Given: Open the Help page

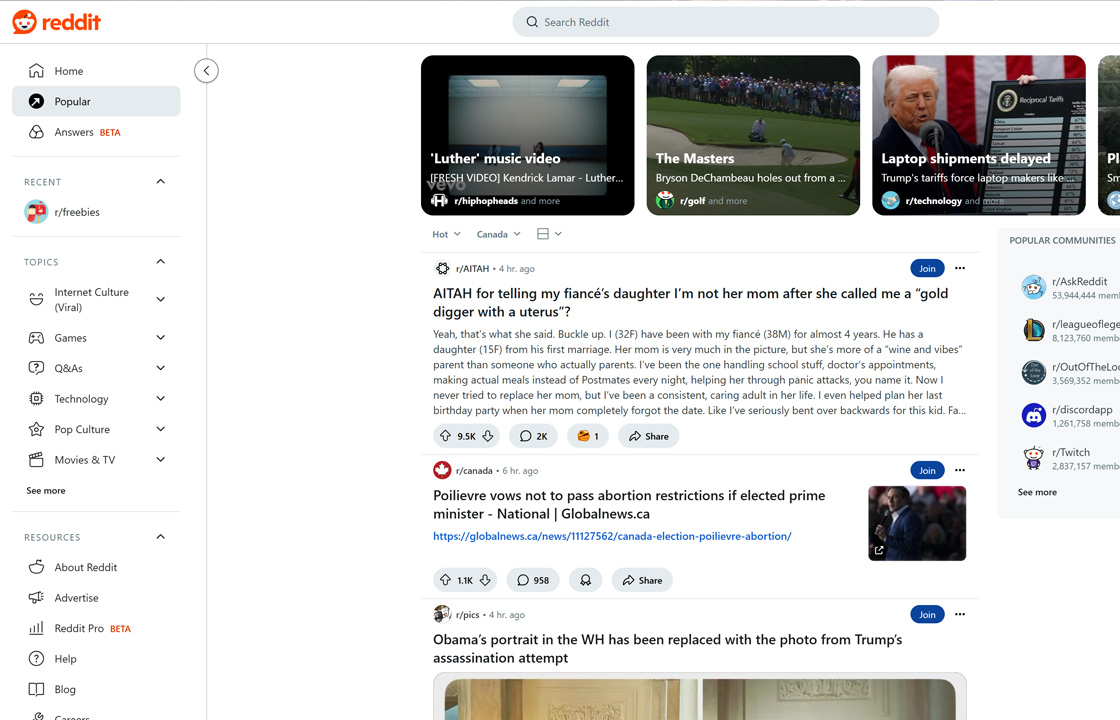Looking at the screenshot, I should 96,659.
